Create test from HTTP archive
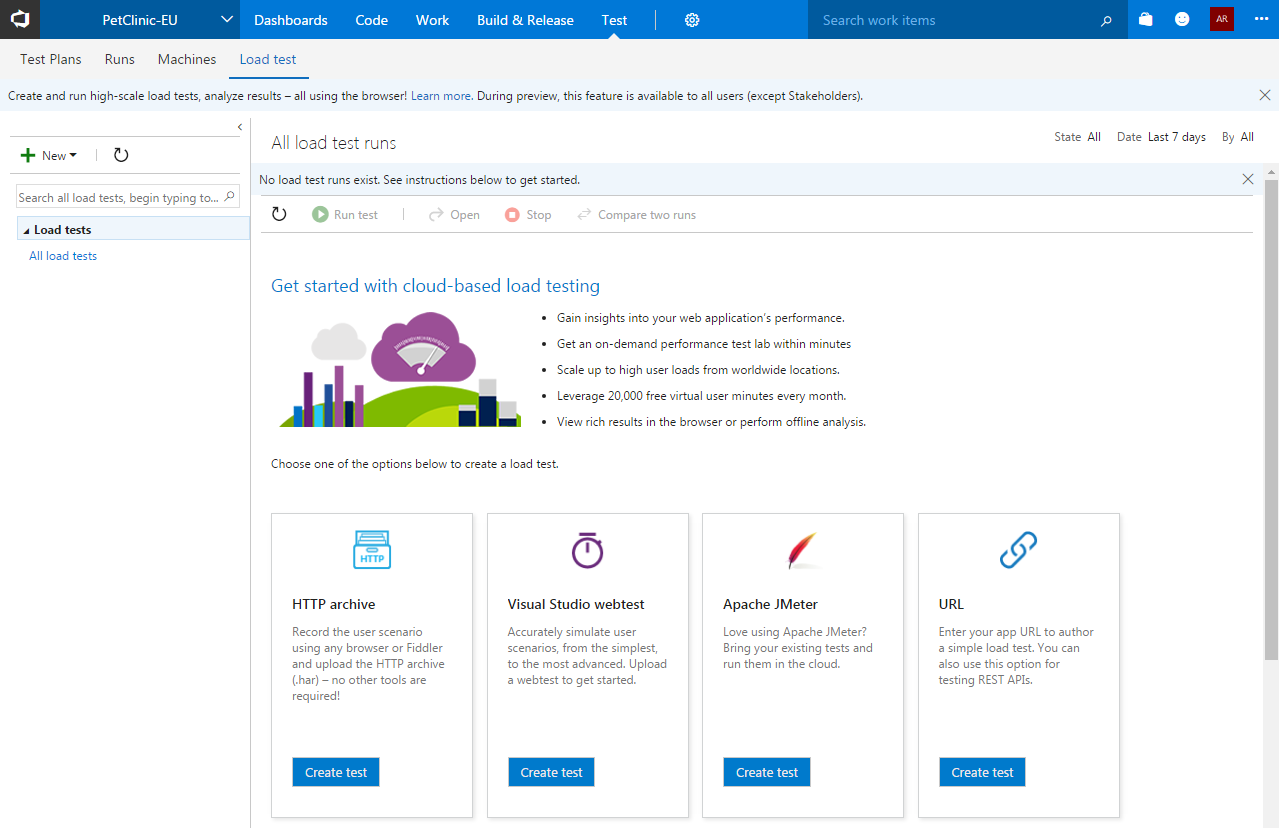Image resolution: width=1279 pixels, height=828 pixels. pyautogui.click(x=336, y=772)
